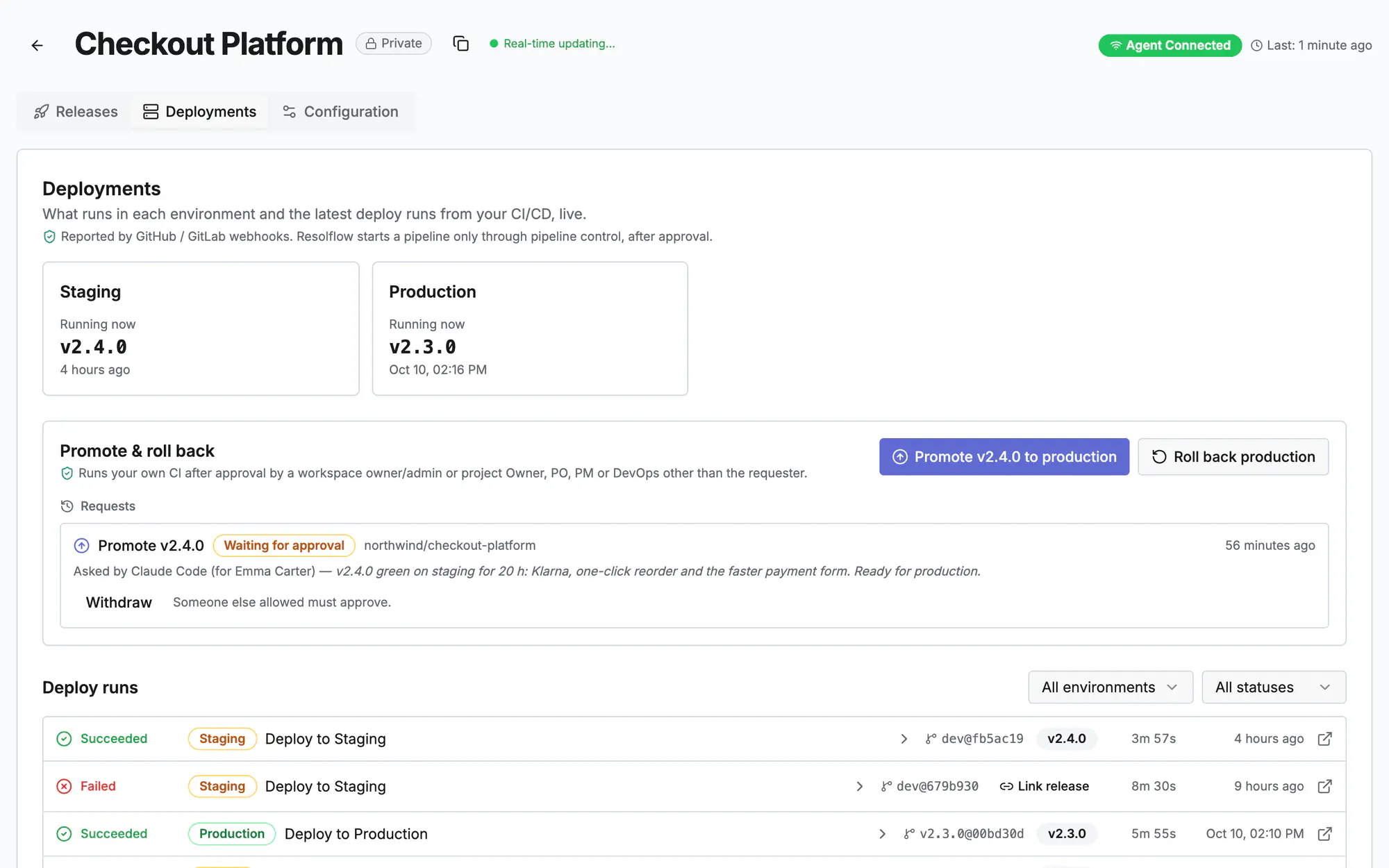
Task: Go back using the left arrow icon
Action: pos(38,45)
